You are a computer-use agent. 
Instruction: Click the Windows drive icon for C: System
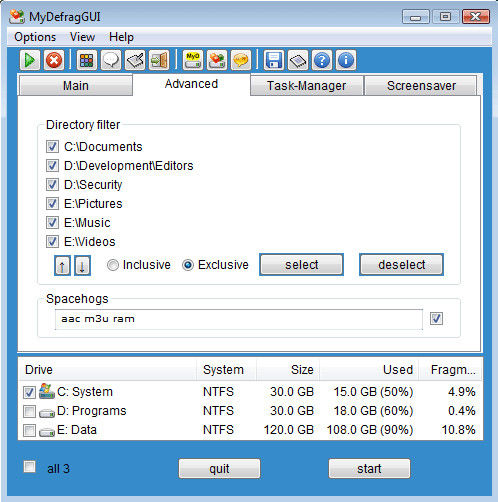(47, 391)
